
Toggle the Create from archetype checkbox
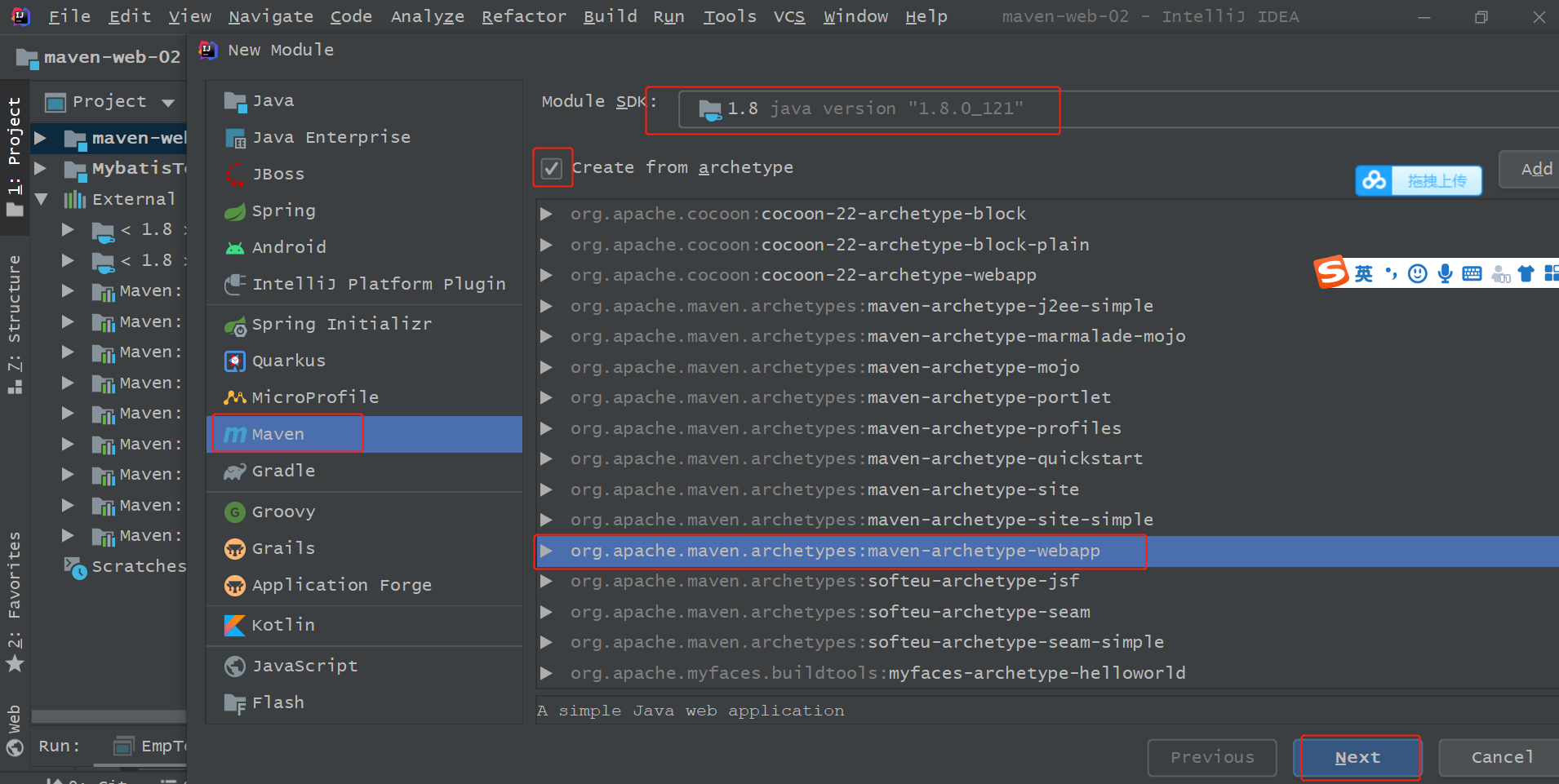point(553,169)
